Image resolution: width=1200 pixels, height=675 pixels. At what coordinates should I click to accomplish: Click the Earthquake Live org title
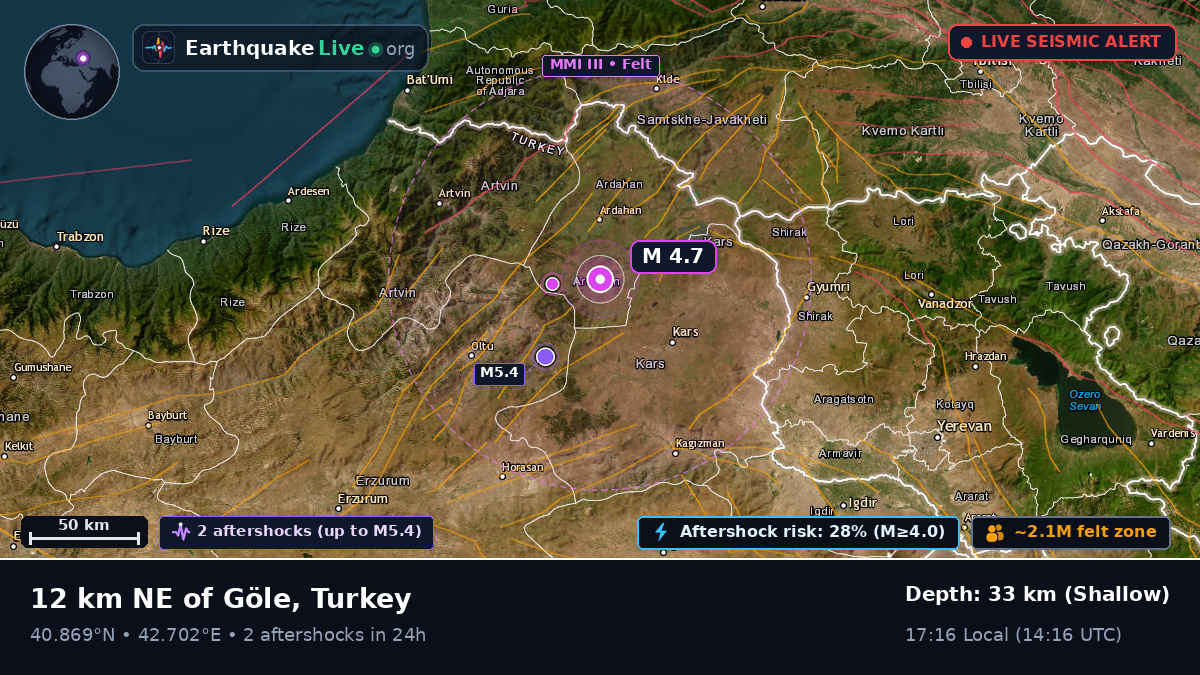[300, 48]
